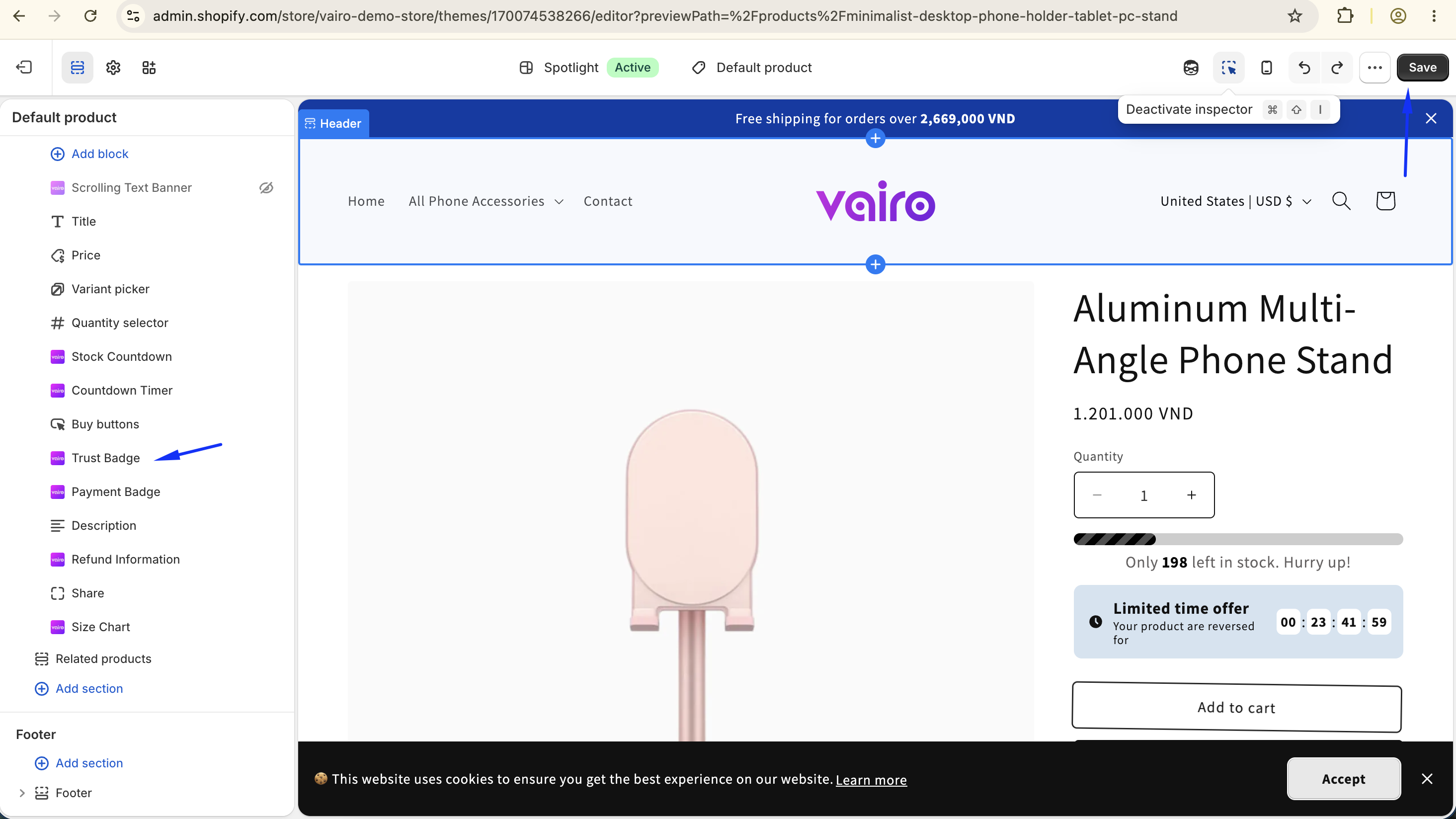
Task: Select the Scrolling Text Banner block
Action: tap(131, 188)
